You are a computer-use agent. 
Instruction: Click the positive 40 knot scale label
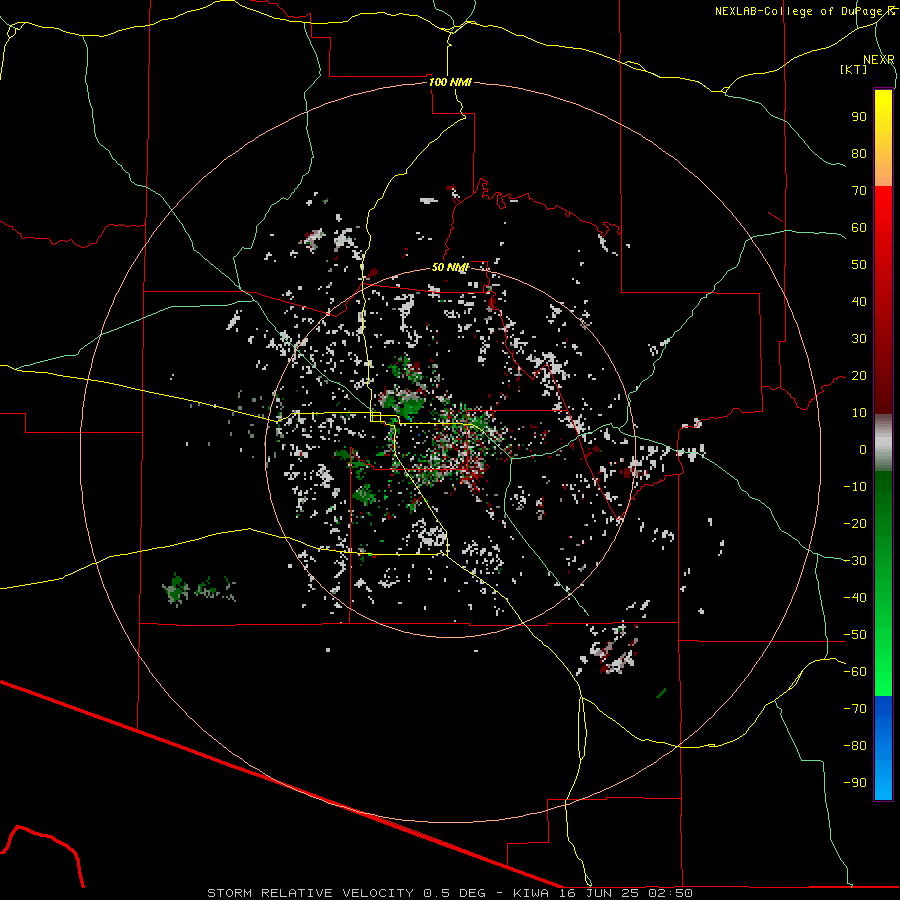[x=859, y=301]
